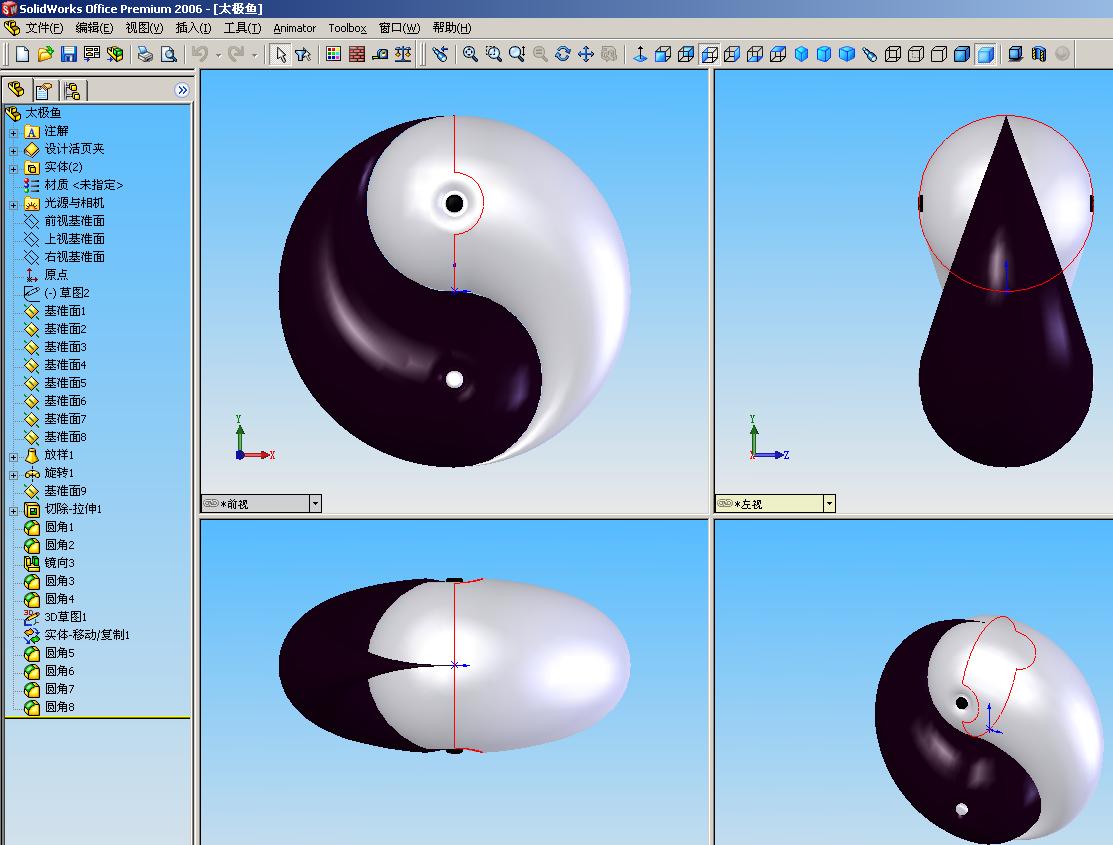Viewport: 1113px width, 845px height.
Task: Expand the panel with double-chevron button
Action: point(182,90)
